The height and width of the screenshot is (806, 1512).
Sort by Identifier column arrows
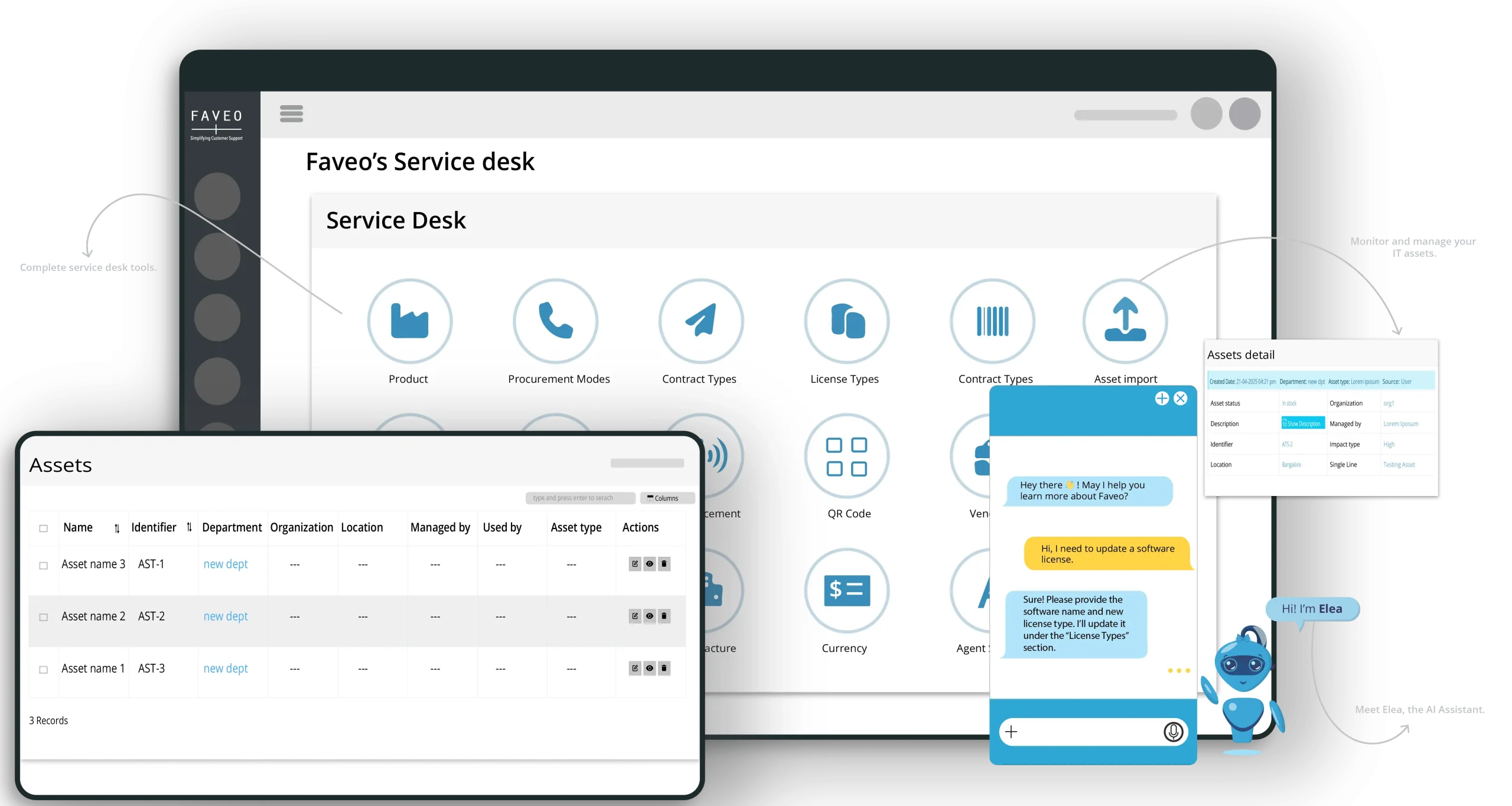click(189, 527)
